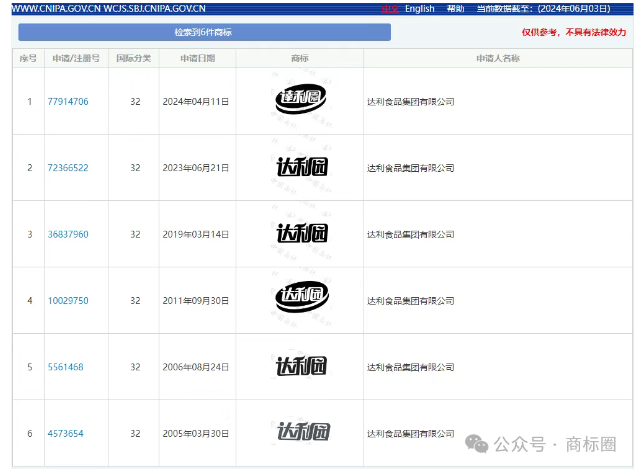Open the trademark image for registration 72366522
The width and height of the screenshot is (640, 475).
coord(301,167)
